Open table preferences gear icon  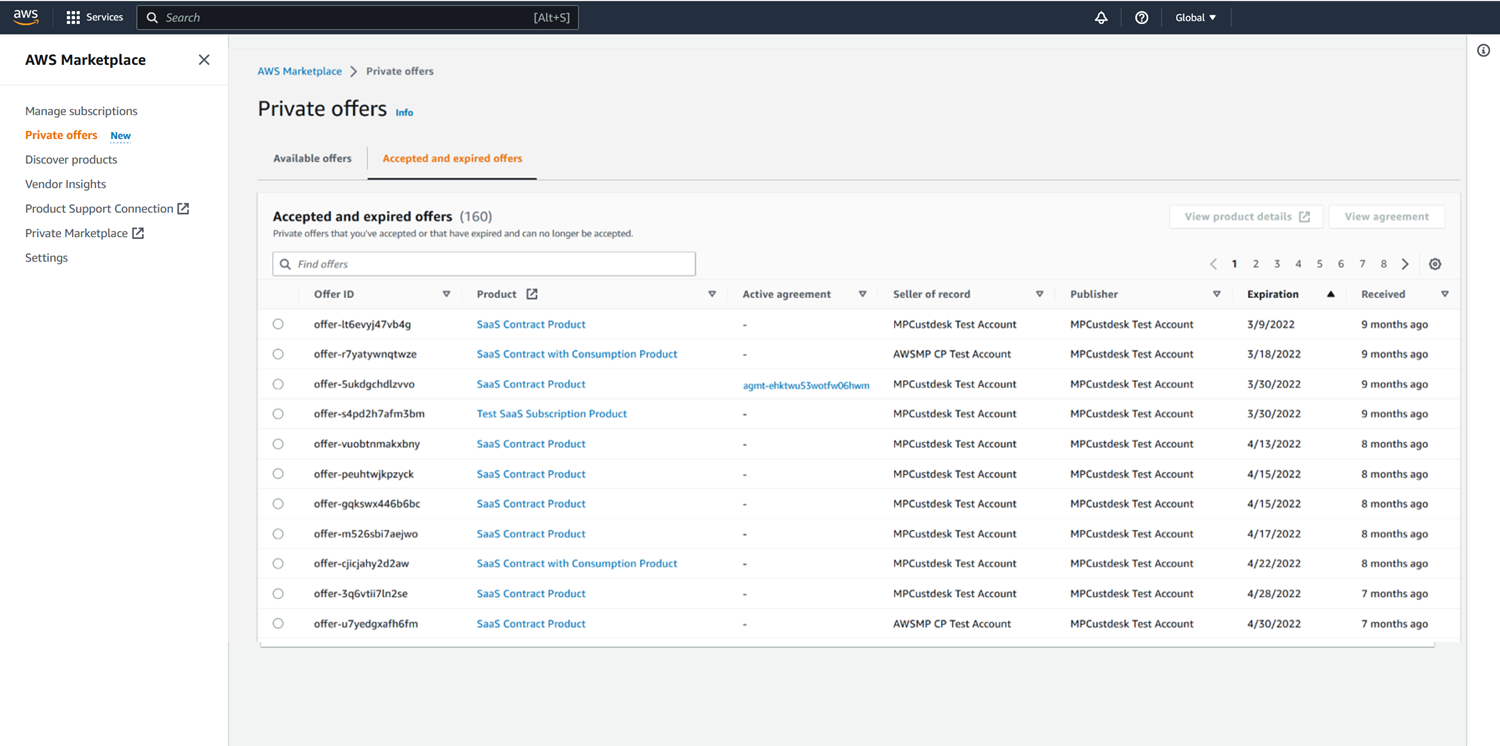pyautogui.click(x=1435, y=264)
